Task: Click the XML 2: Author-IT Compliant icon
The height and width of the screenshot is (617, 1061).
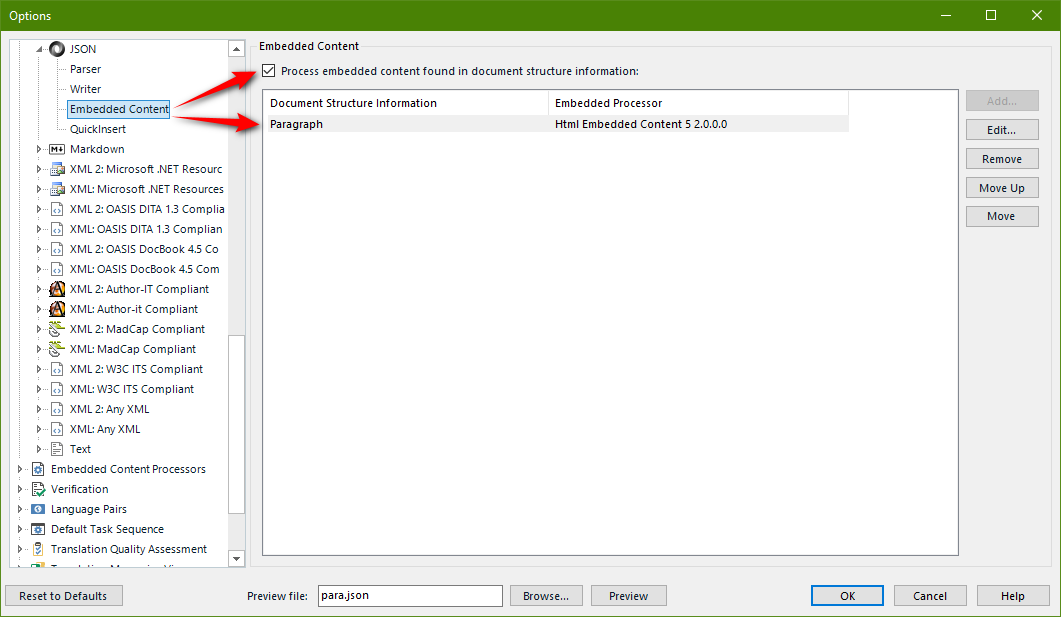Action: (58, 290)
